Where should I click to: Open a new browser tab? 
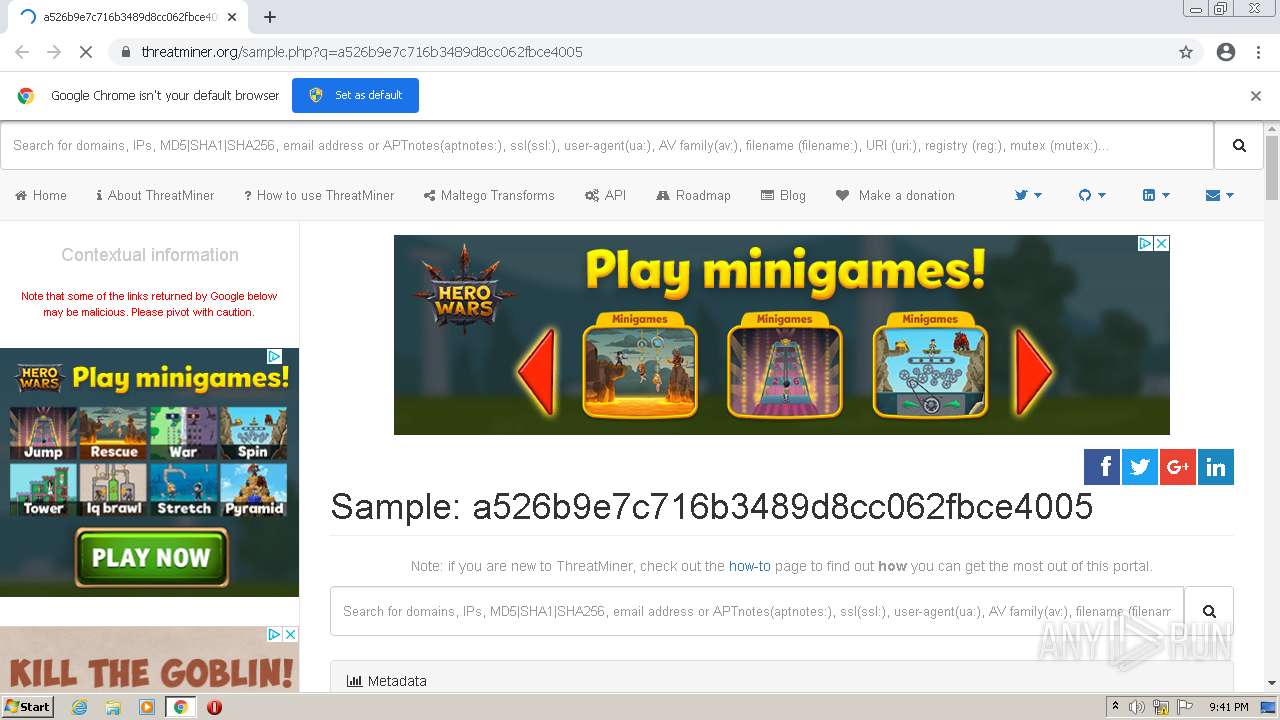pos(270,17)
